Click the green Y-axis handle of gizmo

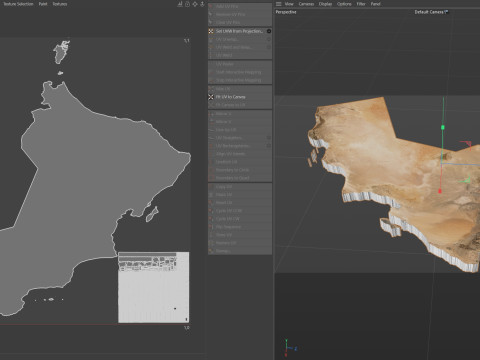[443, 127]
